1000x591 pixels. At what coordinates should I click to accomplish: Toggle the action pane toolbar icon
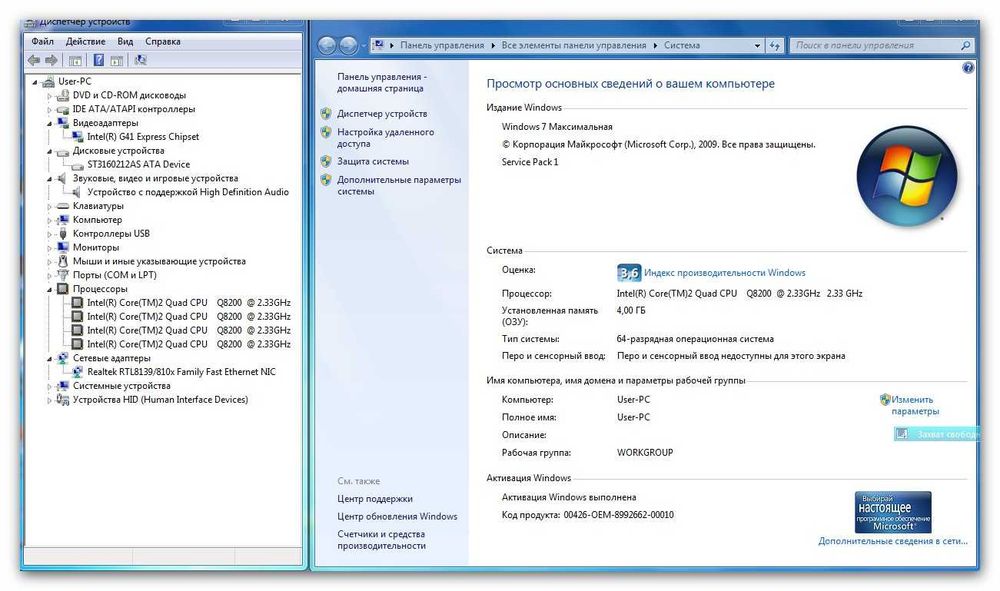(117, 61)
